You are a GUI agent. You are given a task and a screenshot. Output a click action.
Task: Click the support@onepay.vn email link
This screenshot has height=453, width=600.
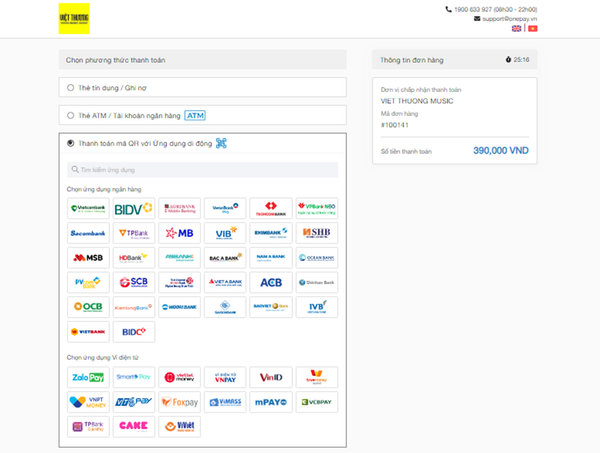[x=509, y=19]
